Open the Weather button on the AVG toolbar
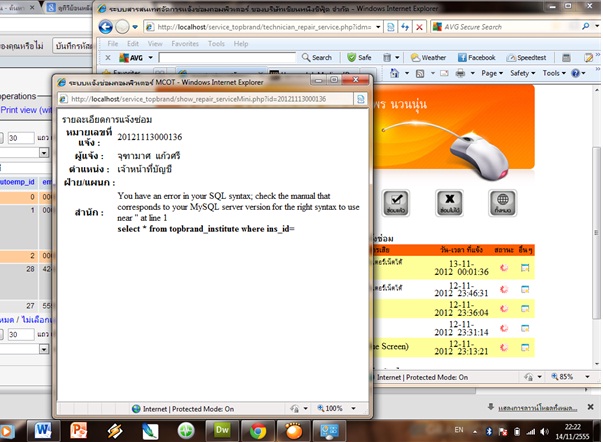The image size is (603, 442). (428, 58)
